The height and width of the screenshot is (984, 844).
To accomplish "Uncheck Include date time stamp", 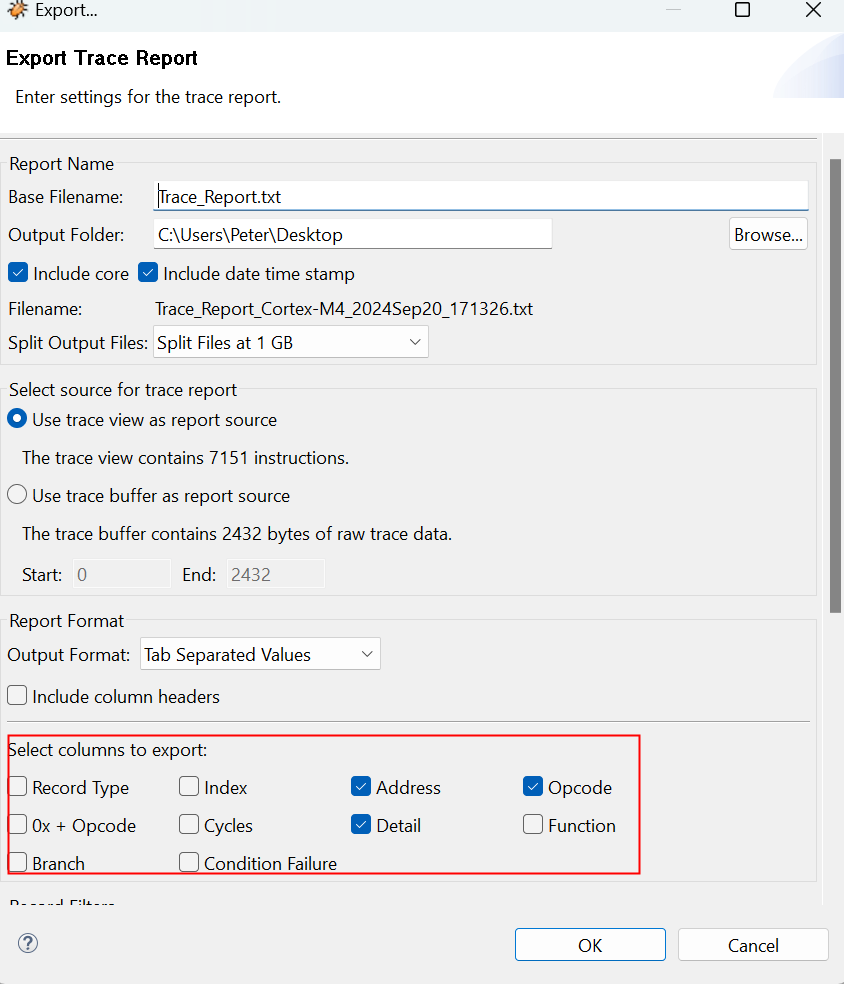I will 148,273.
